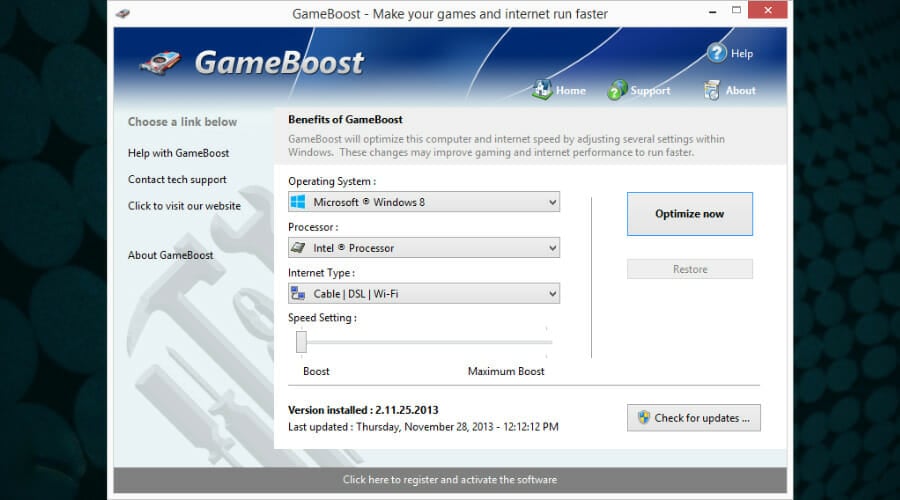Open the Internet Type dropdown arrow
Viewport: 900px width, 500px height.
[552, 293]
